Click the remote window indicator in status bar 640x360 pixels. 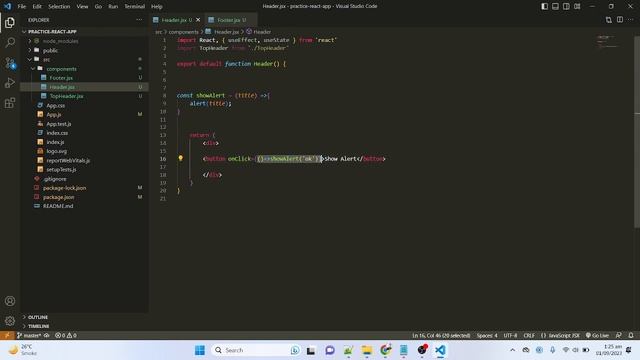click(7, 335)
